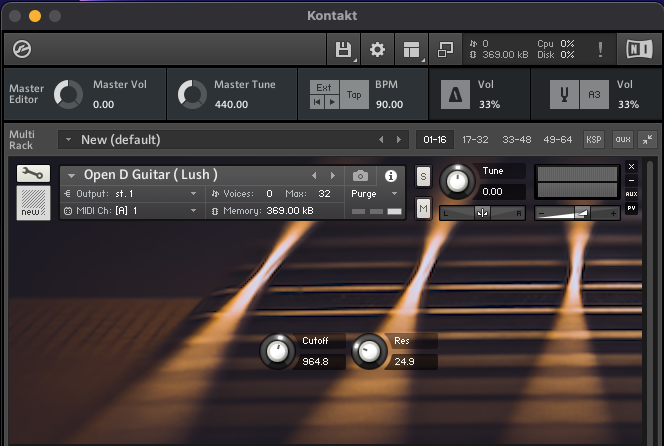Remove instrument with X button

631,166
